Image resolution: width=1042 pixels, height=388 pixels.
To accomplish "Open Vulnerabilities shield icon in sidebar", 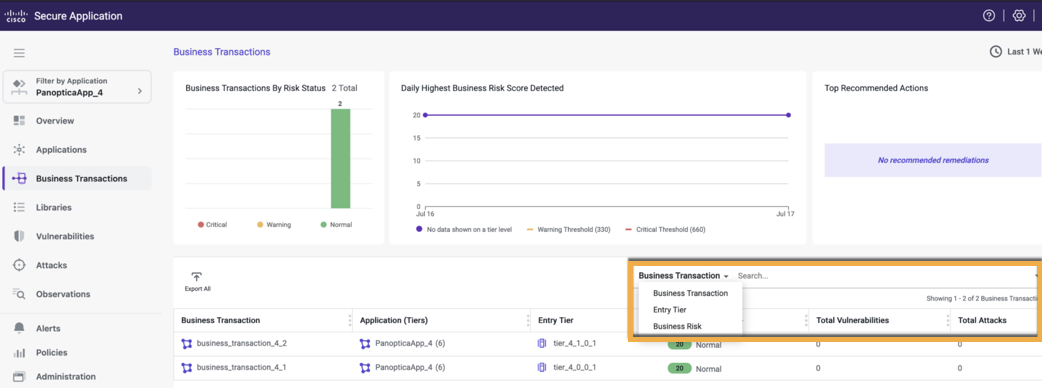I will (19, 237).
